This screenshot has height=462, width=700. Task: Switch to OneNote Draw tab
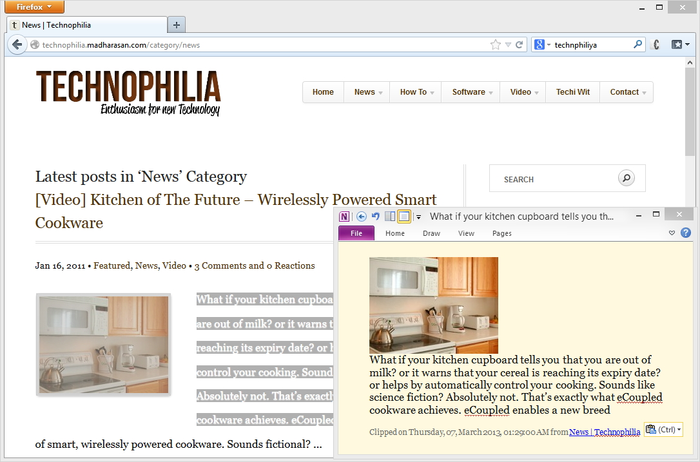coord(431,233)
